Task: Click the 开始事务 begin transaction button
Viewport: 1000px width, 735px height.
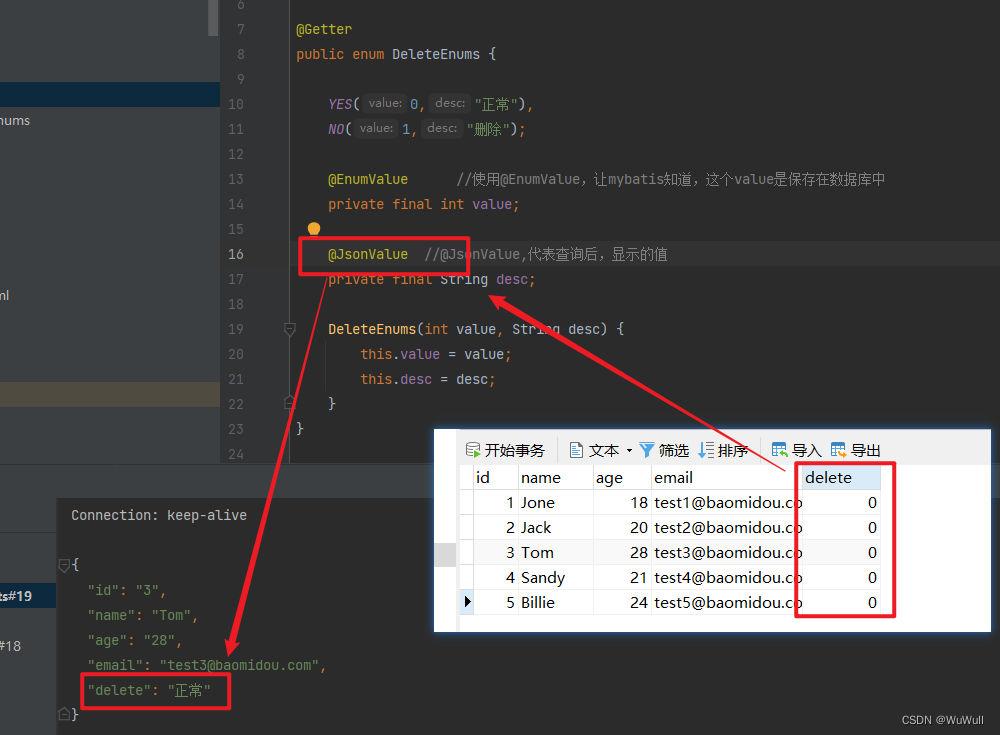Action: coord(505,450)
